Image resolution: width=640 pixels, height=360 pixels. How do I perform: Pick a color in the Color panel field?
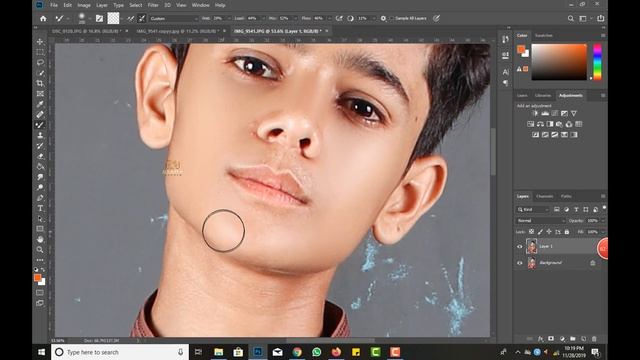click(559, 62)
